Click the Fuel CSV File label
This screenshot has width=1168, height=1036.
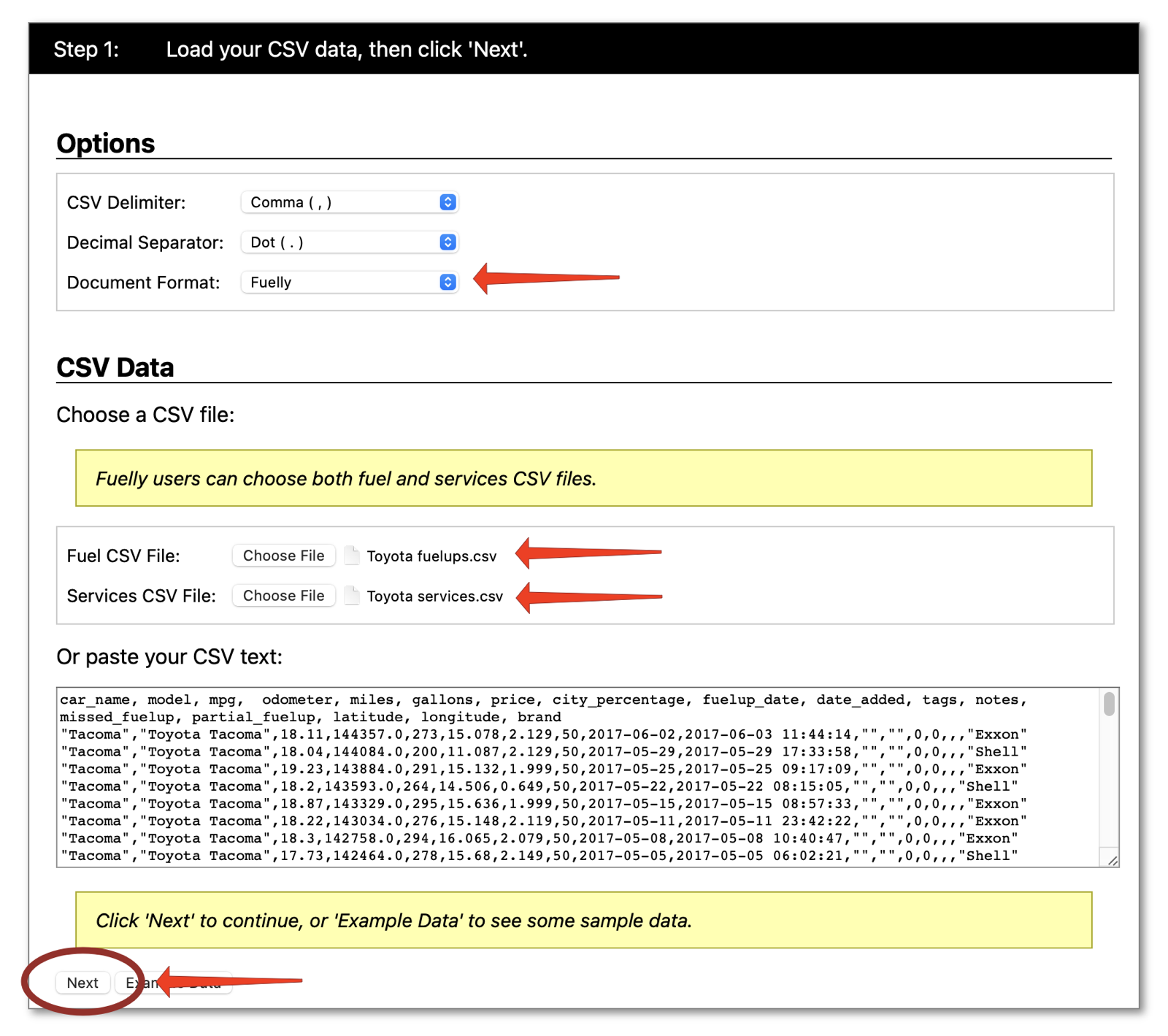[123, 556]
